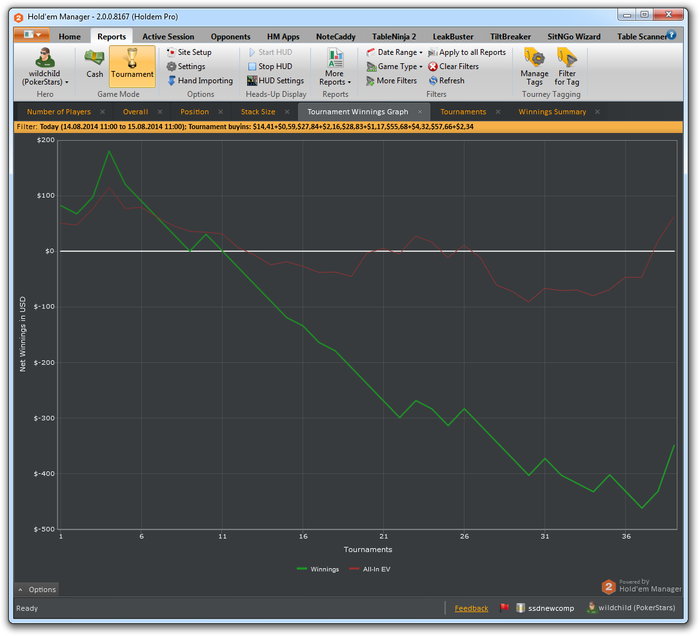Screen dimensions: 700x636
Task: Open Filter for Tag
Action: [567, 67]
